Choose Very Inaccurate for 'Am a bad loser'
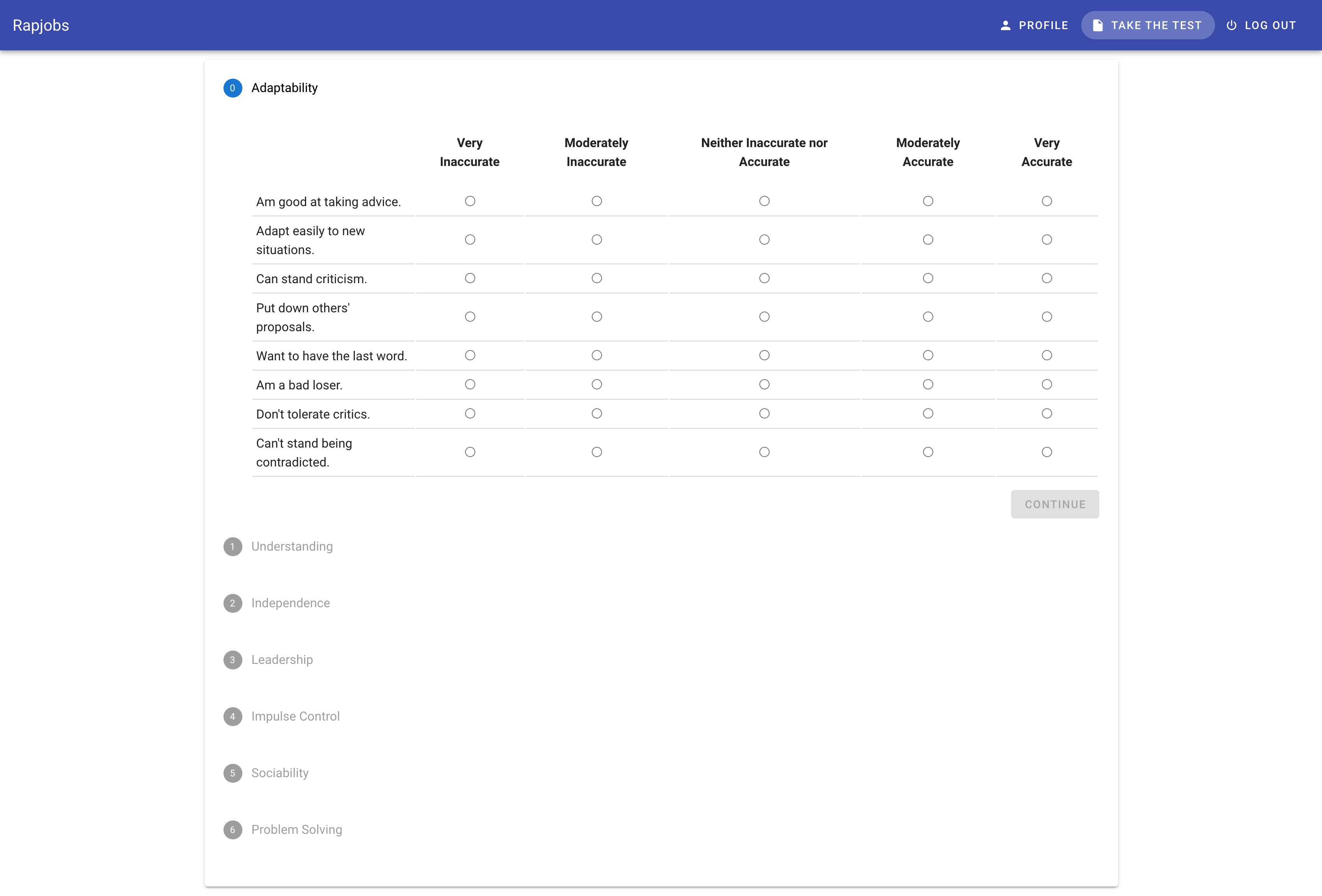The height and width of the screenshot is (896, 1322). pos(470,384)
